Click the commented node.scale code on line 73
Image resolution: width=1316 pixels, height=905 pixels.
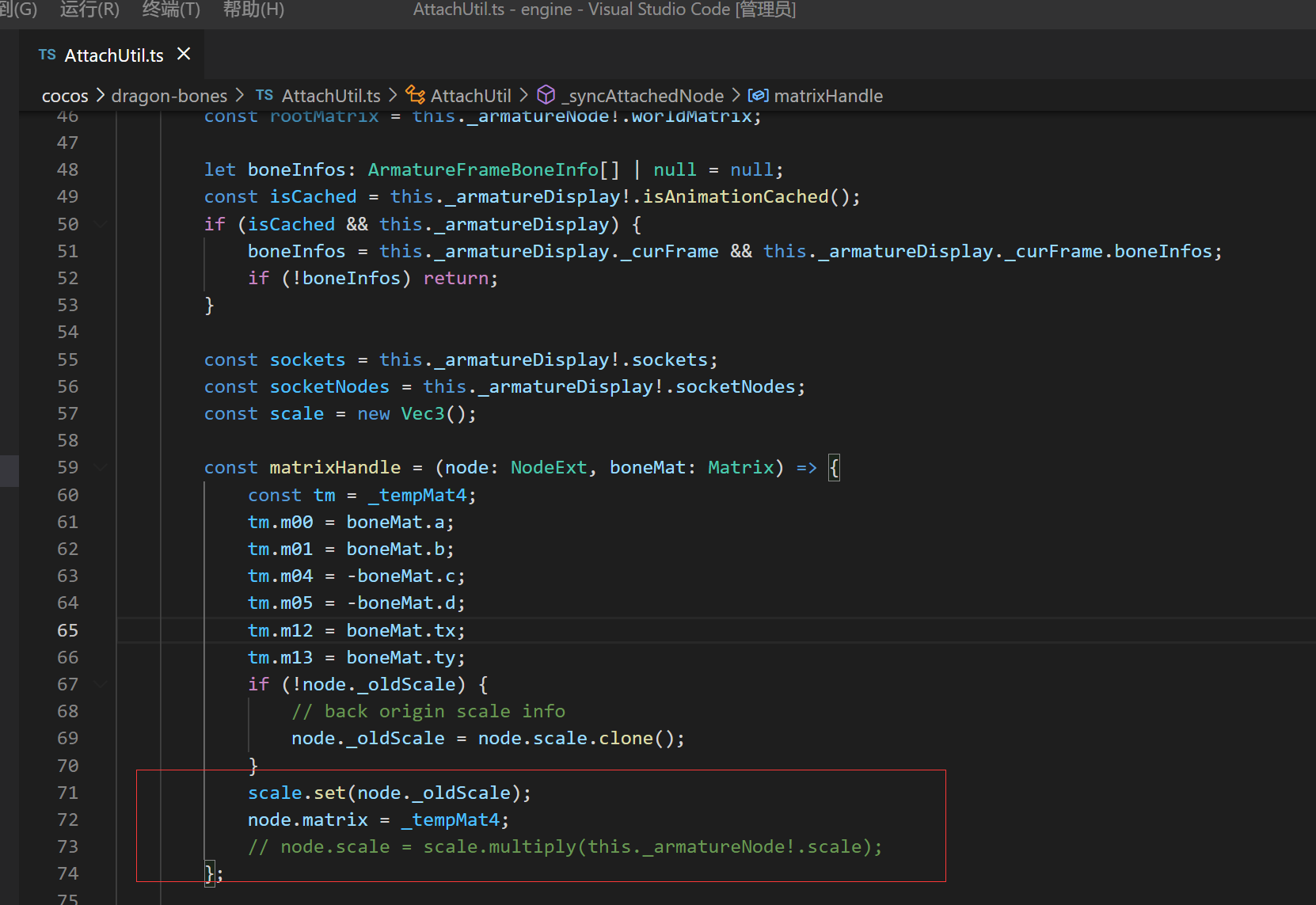pos(565,846)
